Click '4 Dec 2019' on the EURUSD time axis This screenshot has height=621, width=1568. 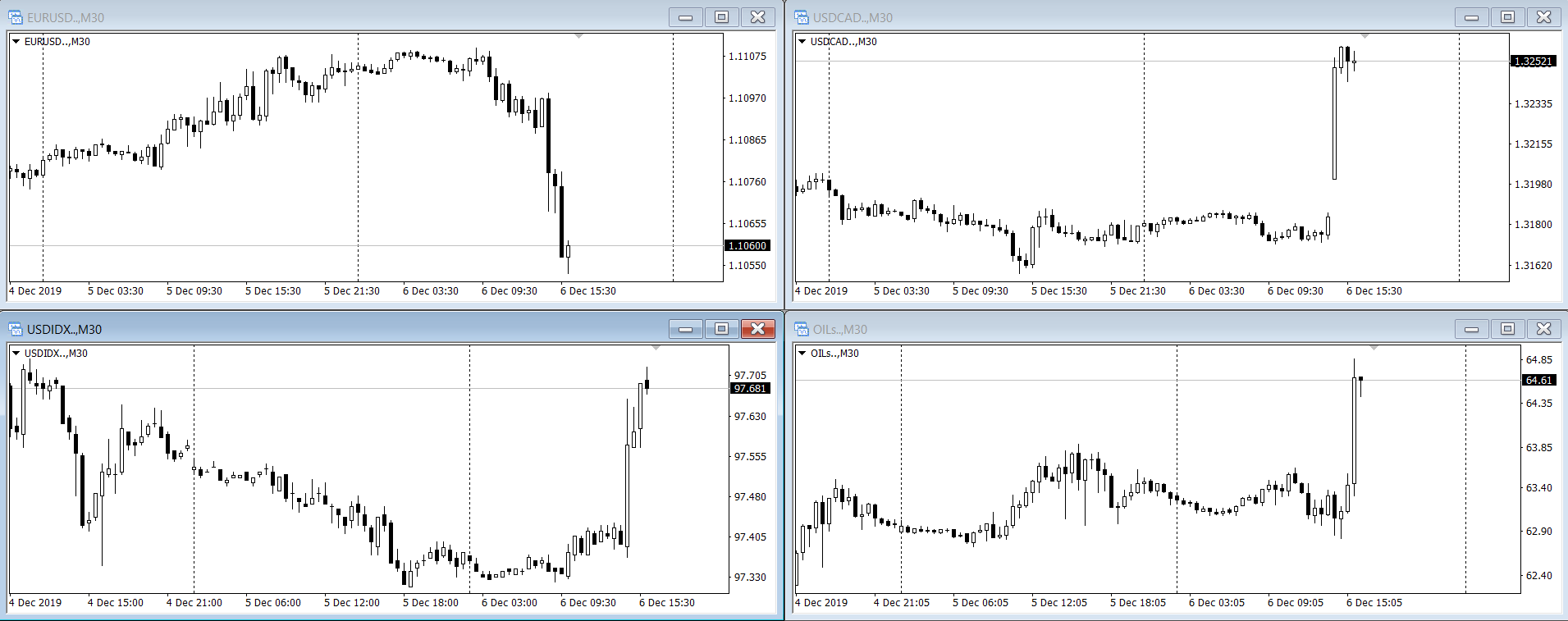pyautogui.click(x=35, y=291)
